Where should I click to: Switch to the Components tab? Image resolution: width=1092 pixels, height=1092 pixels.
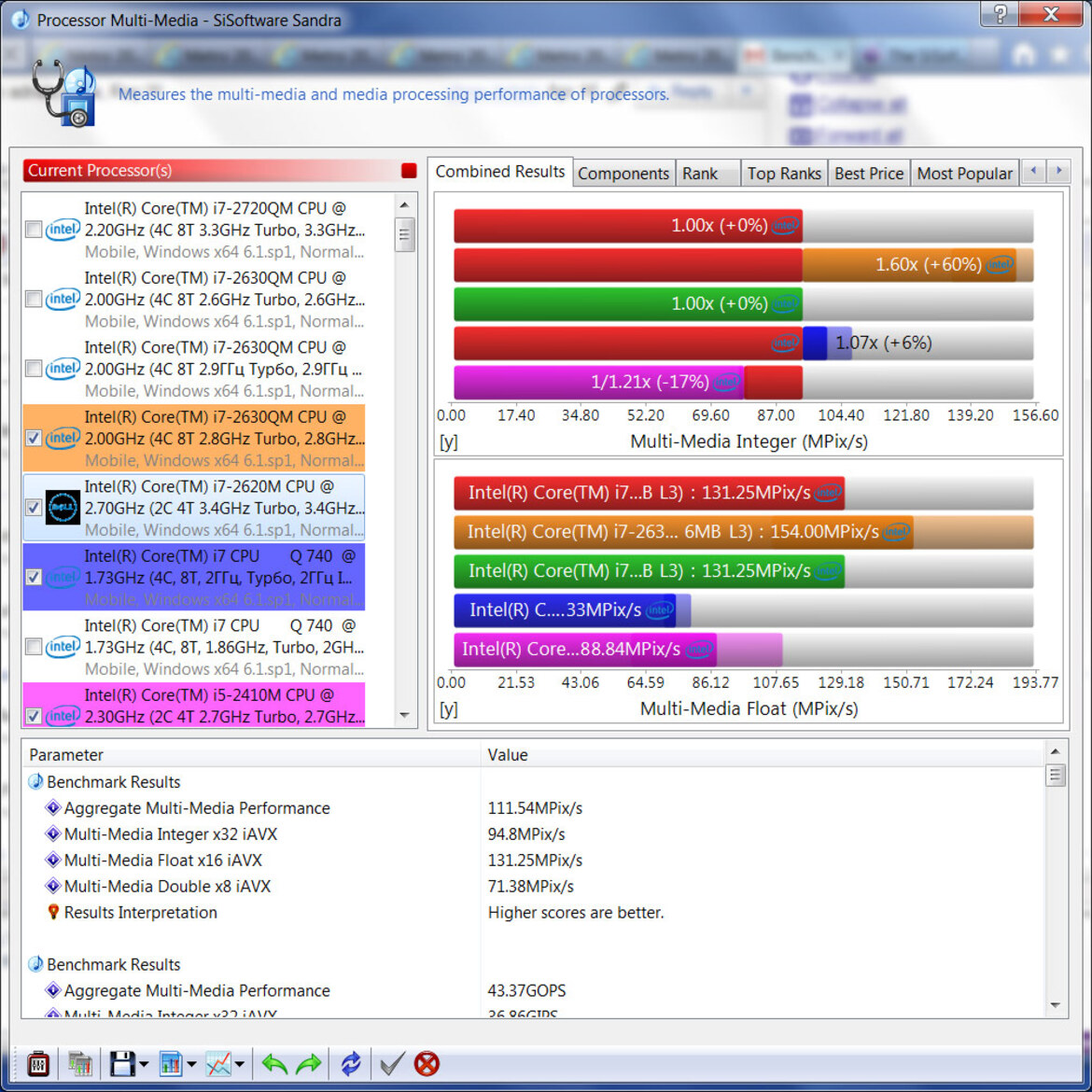coord(623,174)
